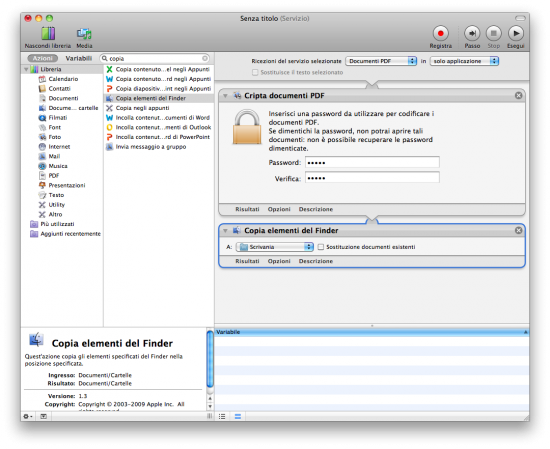
Task: Switch to the Azioni tab
Action: [x=42, y=58]
